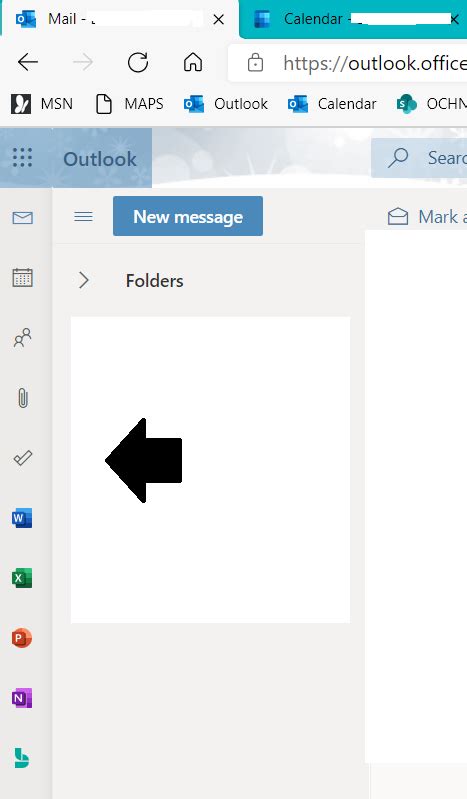Launch Word from the left rail

pos(22,518)
